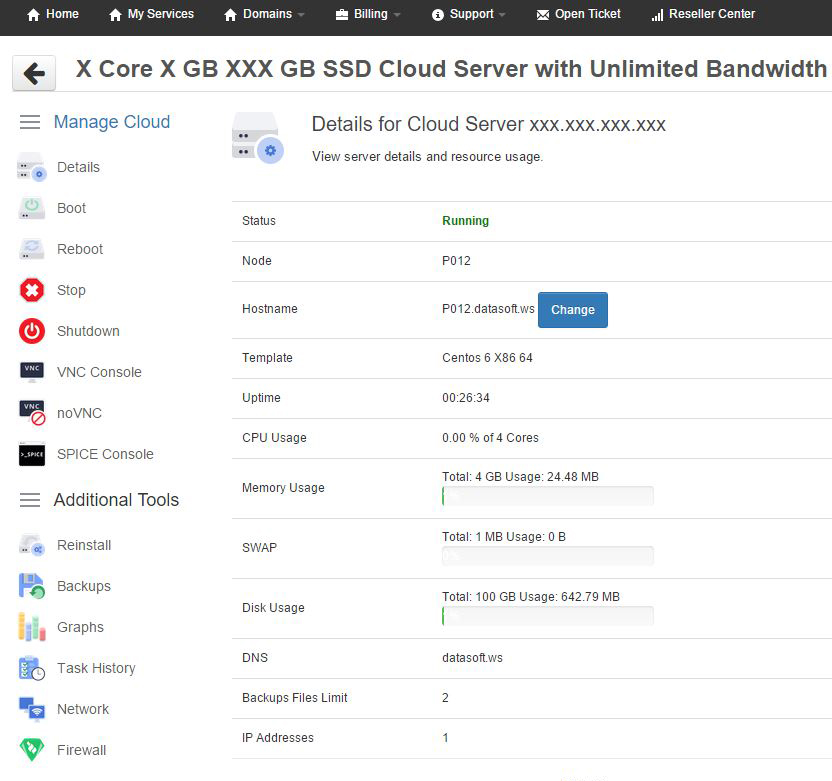Expand the Domains dropdown menu

[x=265, y=15]
